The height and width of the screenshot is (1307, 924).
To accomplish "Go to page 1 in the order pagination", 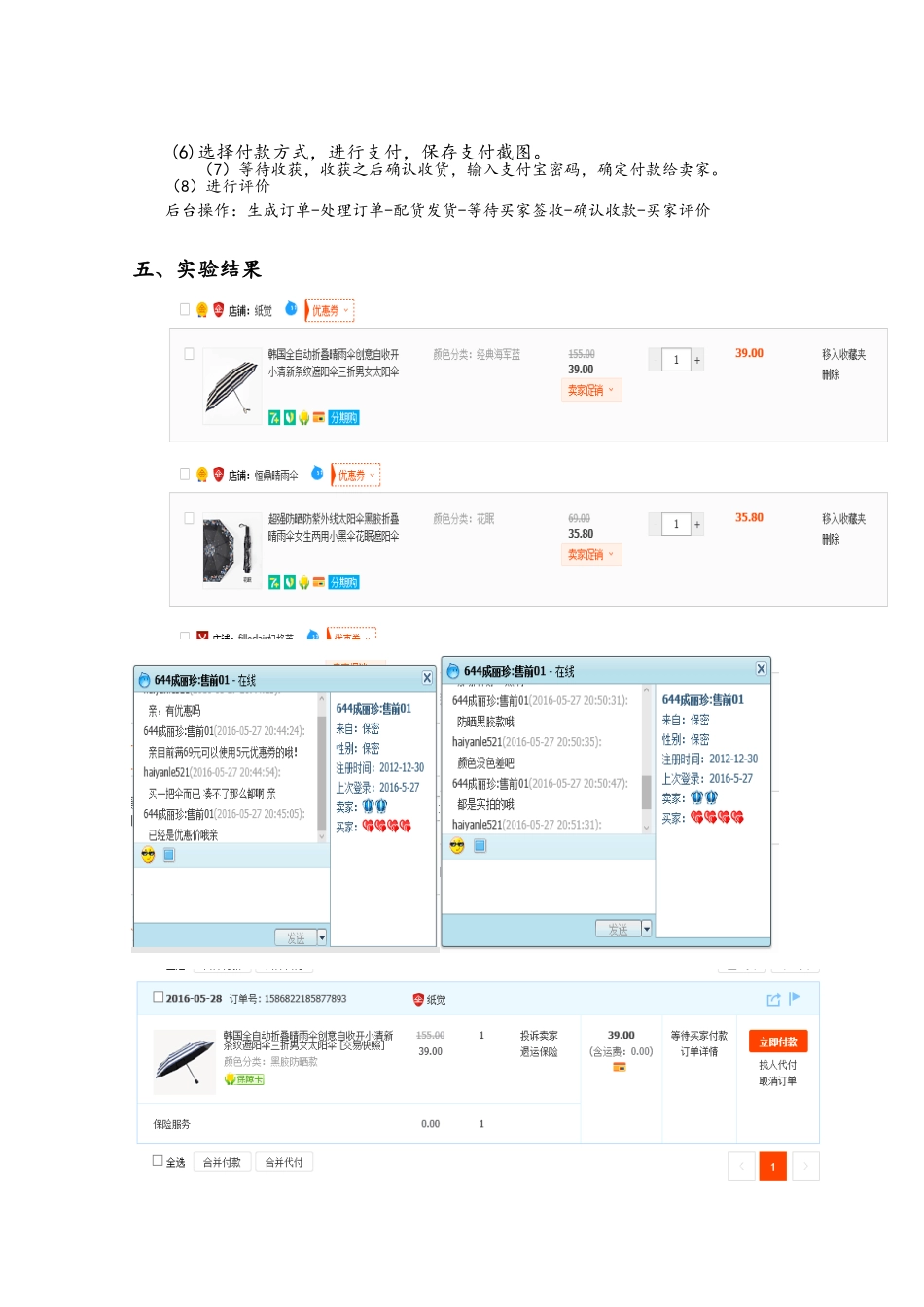I will [773, 1166].
